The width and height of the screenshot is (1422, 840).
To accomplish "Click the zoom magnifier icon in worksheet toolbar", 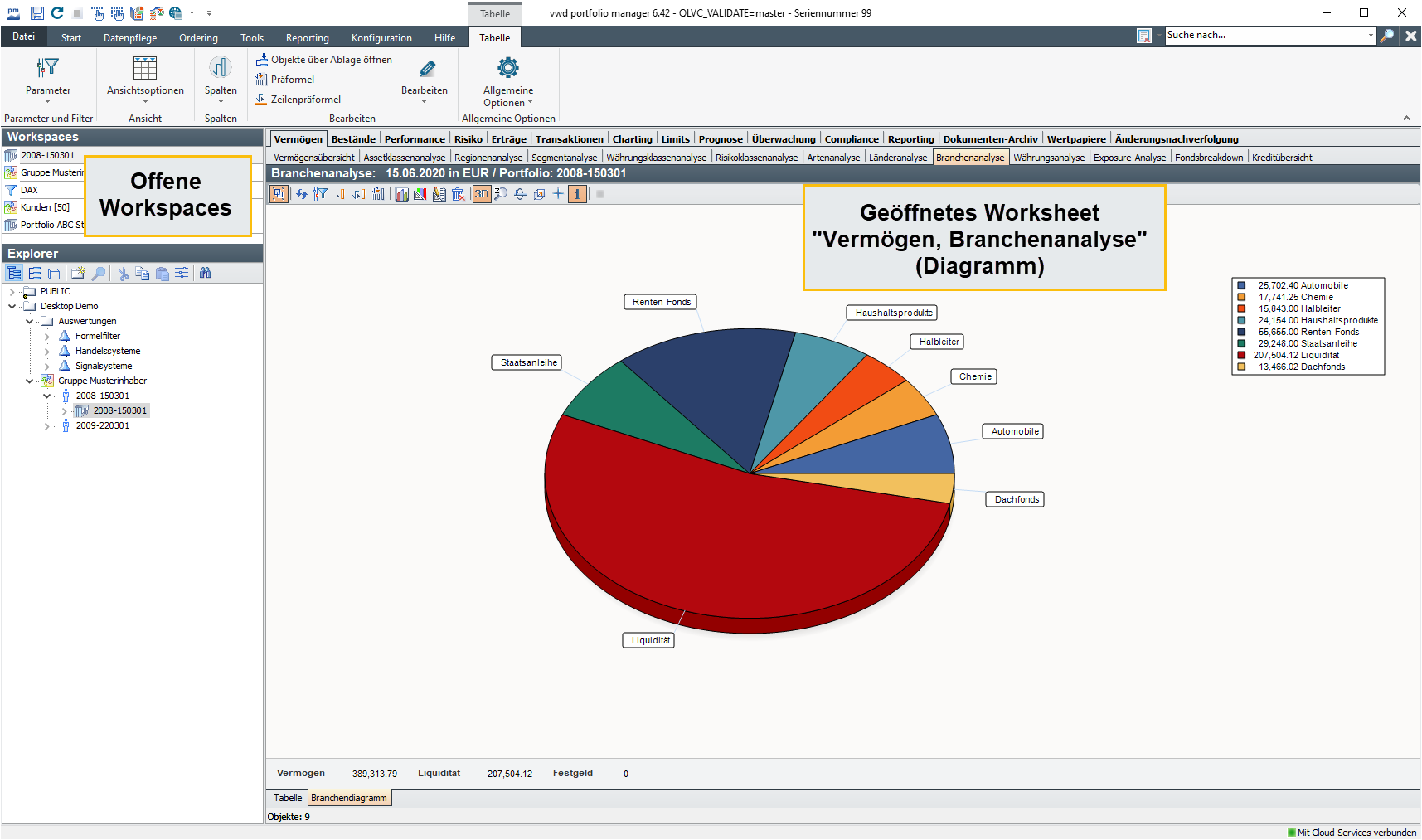I will coord(501,194).
